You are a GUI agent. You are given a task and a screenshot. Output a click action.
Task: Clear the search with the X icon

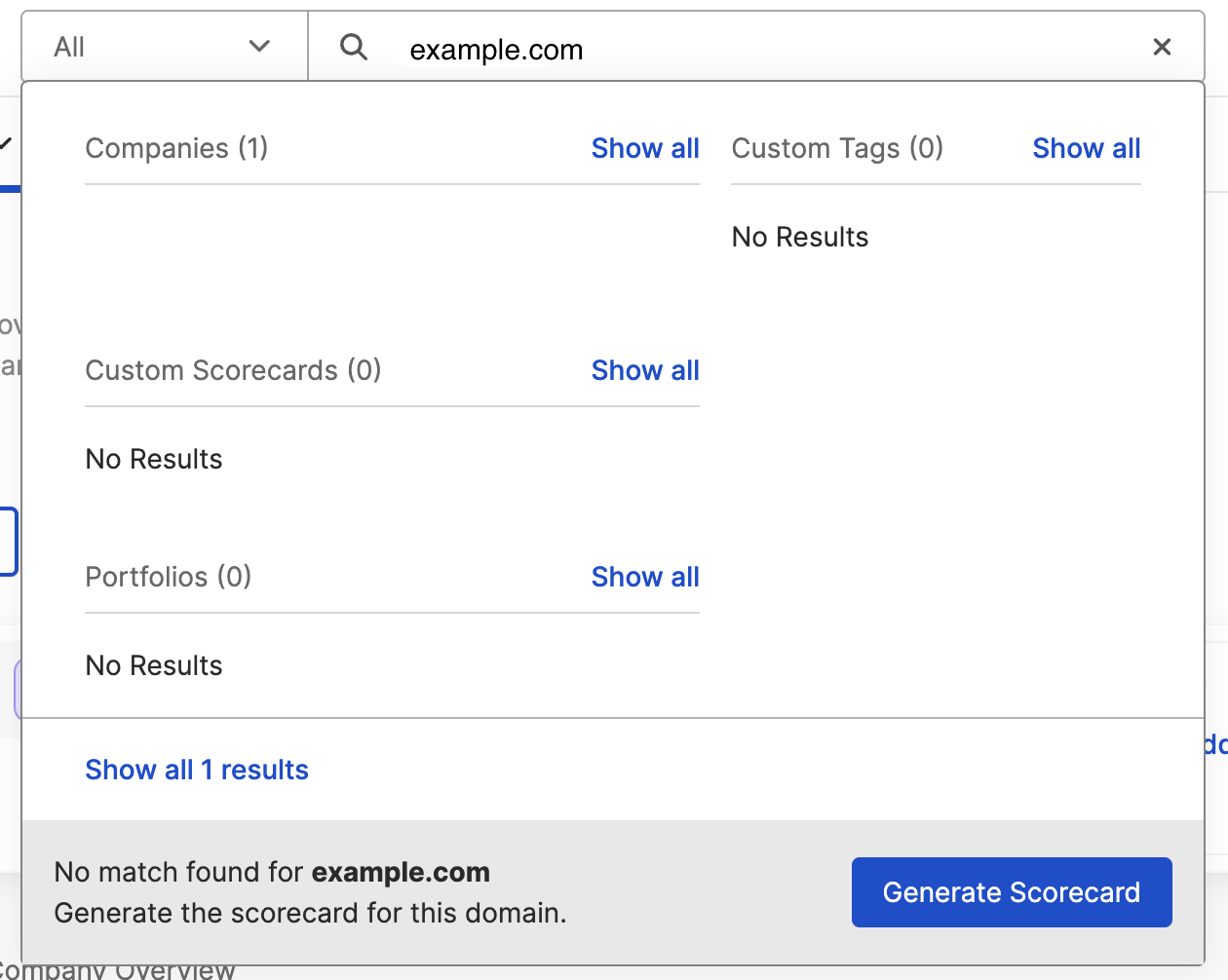(x=1162, y=47)
